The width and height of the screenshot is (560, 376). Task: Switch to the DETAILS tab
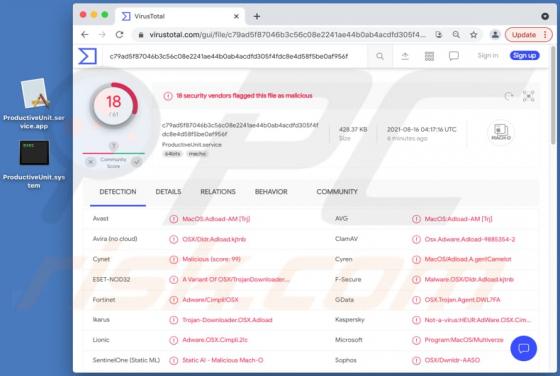pos(168,192)
